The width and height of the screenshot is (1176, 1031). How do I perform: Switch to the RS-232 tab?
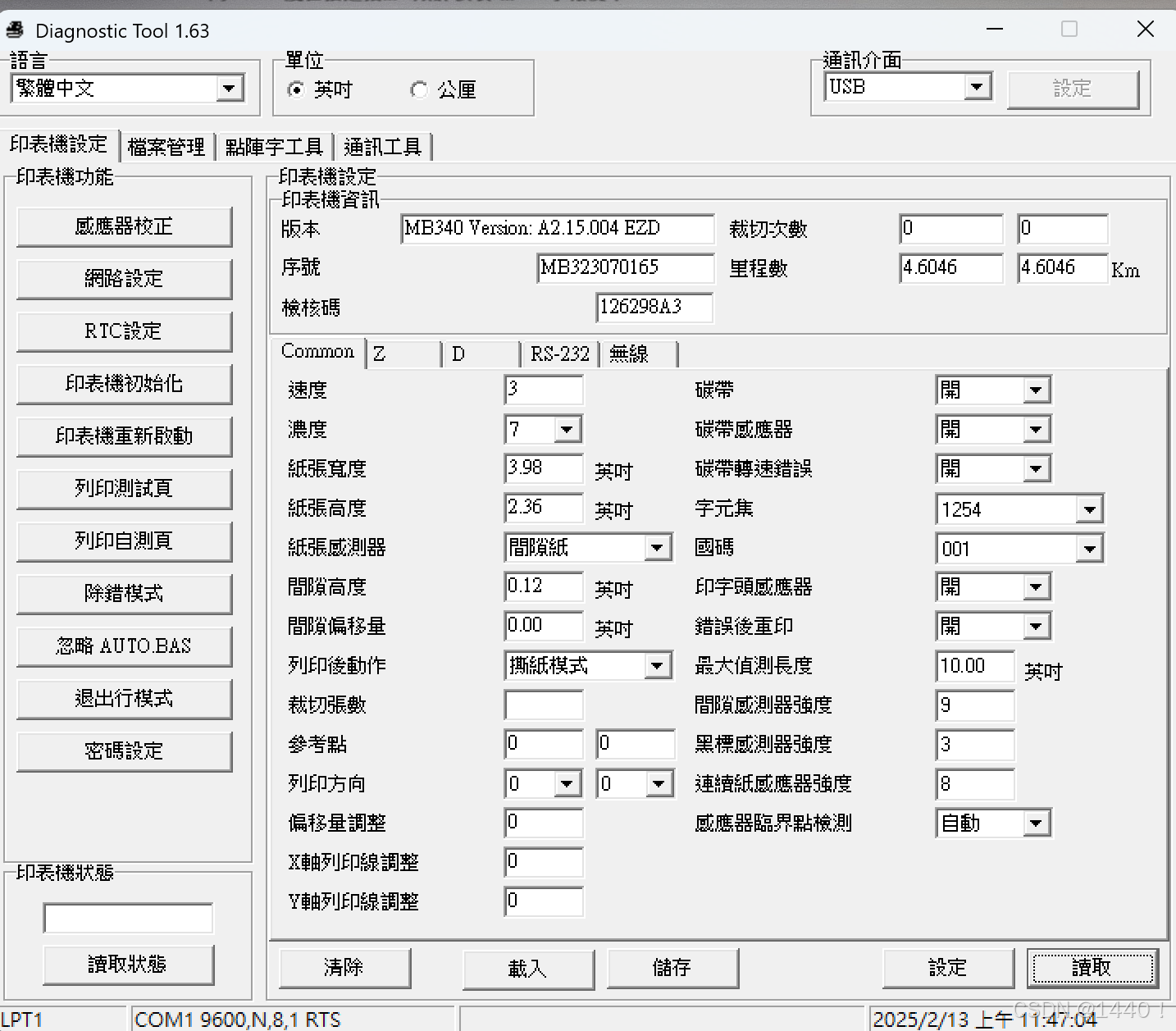560,354
